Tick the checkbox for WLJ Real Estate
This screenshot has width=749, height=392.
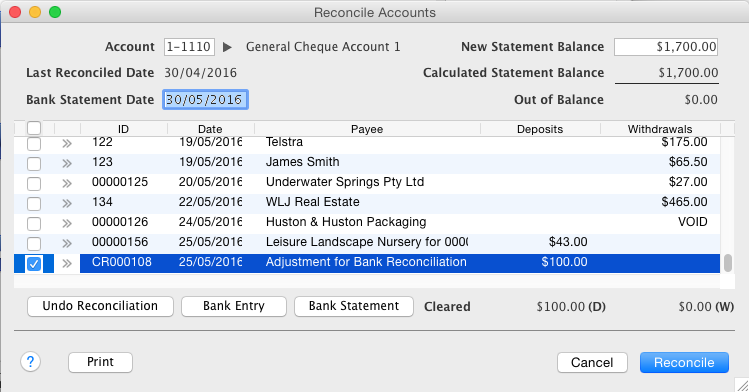[x=34, y=203]
